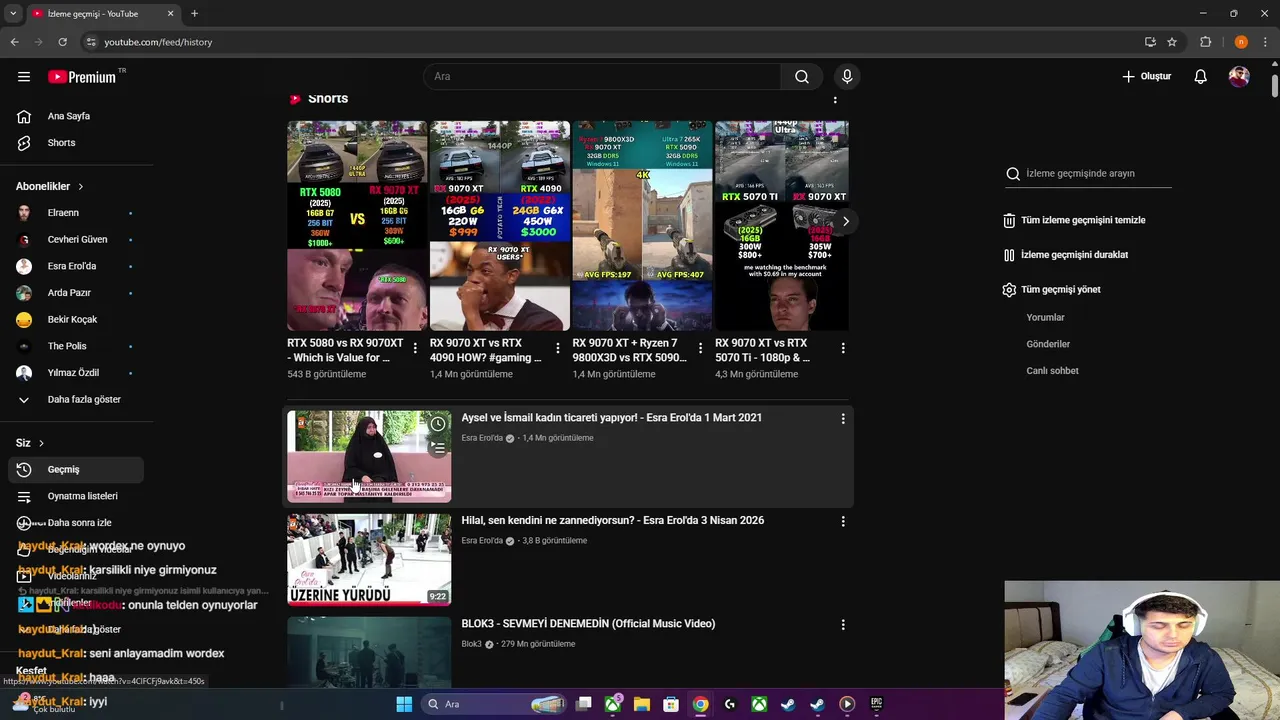Open Shorts shelf options menu
This screenshot has height=720, width=1280.
pyautogui.click(x=835, y=98)
